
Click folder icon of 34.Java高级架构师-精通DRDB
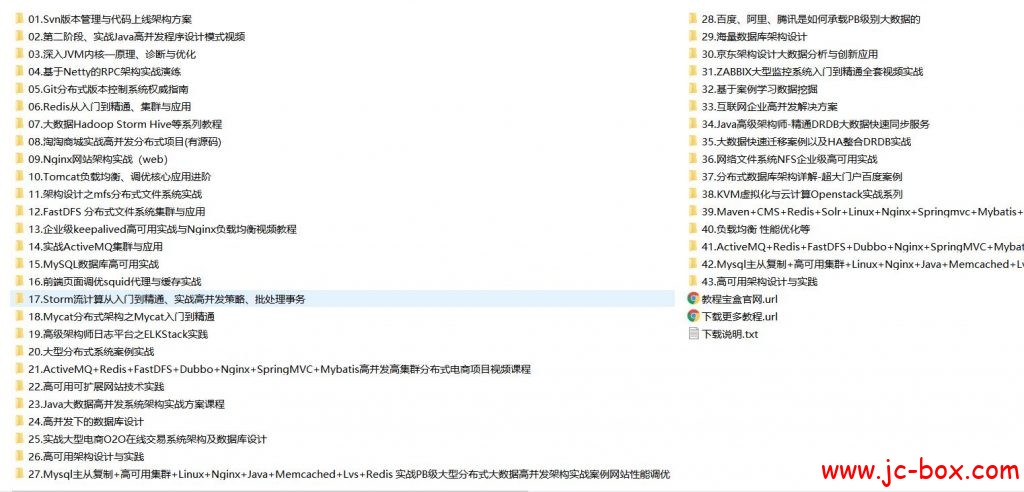pyautogui.click(x=693, y=124)
